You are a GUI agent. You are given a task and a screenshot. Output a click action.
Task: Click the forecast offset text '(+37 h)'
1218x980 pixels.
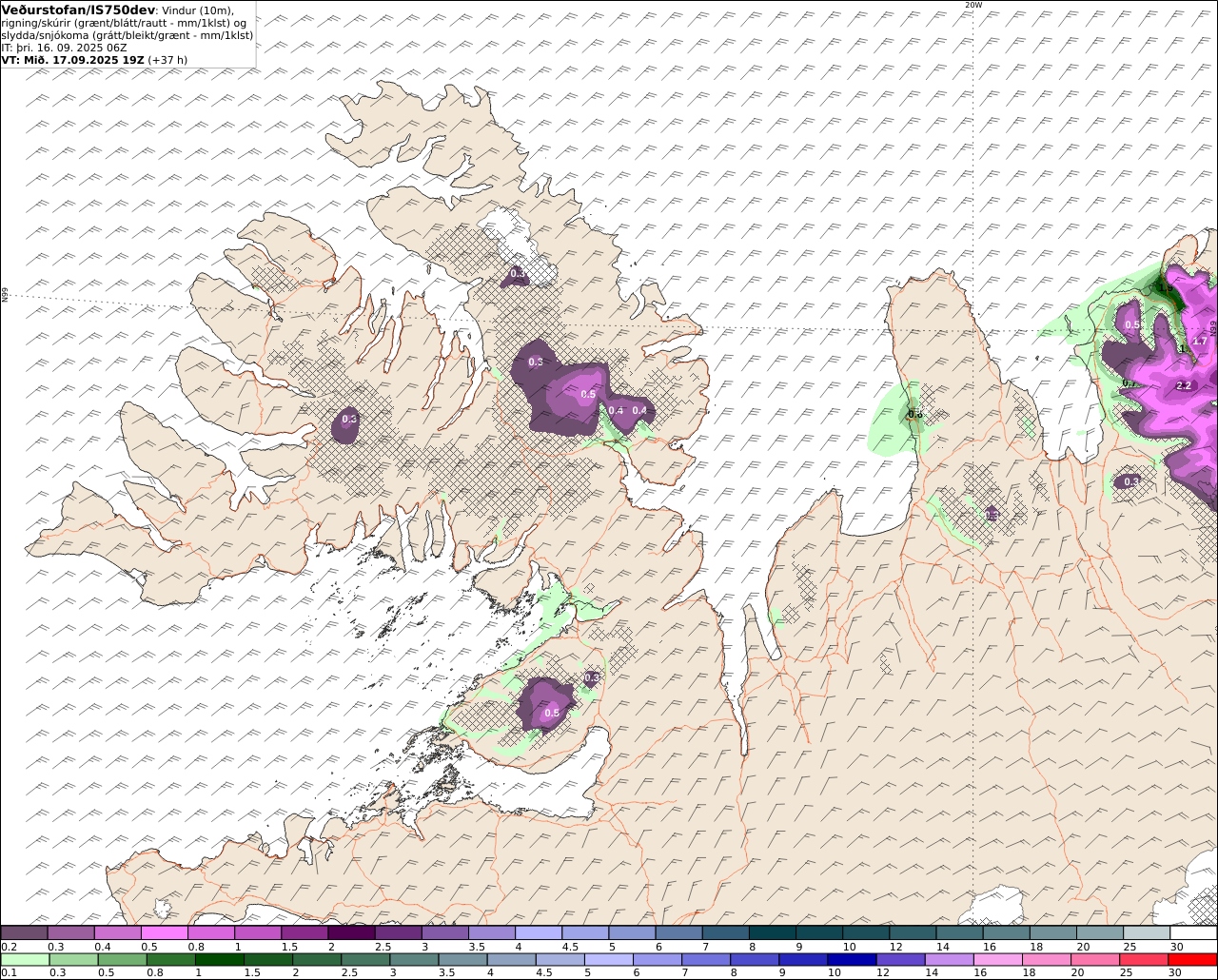168,59
